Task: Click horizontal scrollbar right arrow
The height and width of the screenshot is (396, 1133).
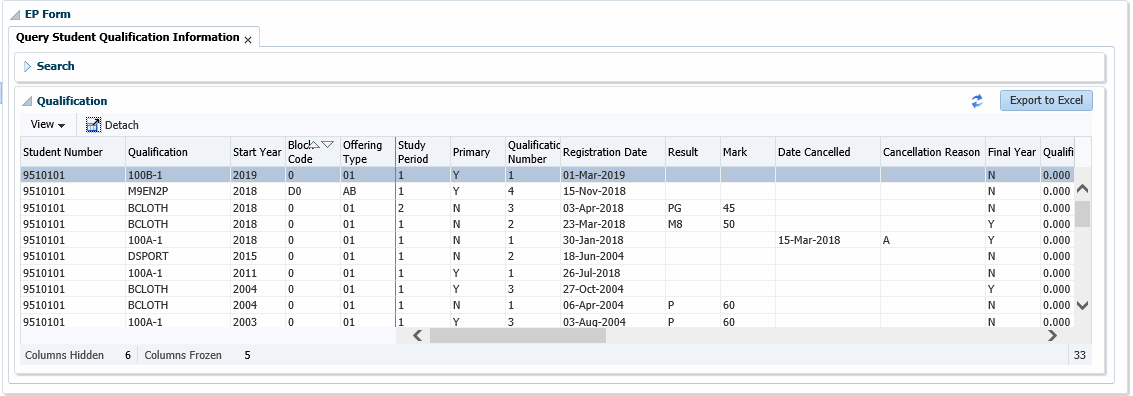Action: pos(1052,335)
